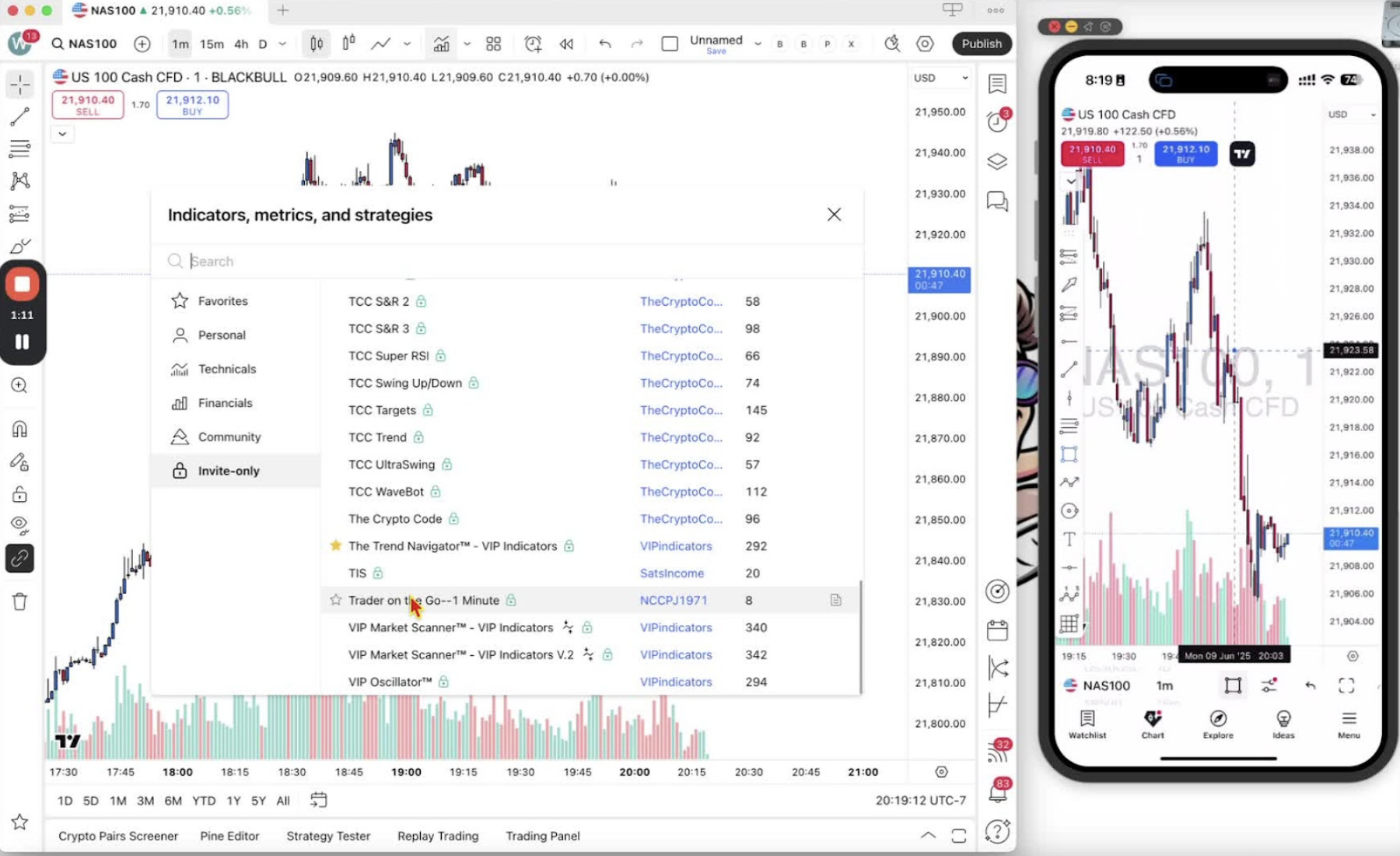The width and height of the screenshot is (1400, 856).
Task: Open the Unnamed layout dropdown arrow
Action: coord(758,44)
